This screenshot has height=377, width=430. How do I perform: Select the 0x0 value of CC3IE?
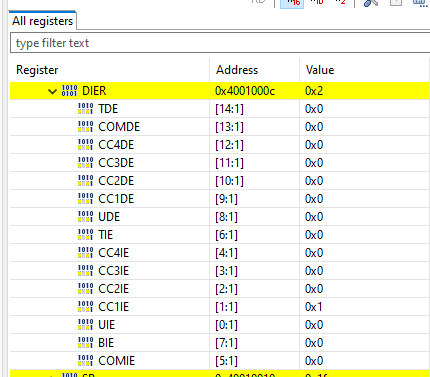314,271
